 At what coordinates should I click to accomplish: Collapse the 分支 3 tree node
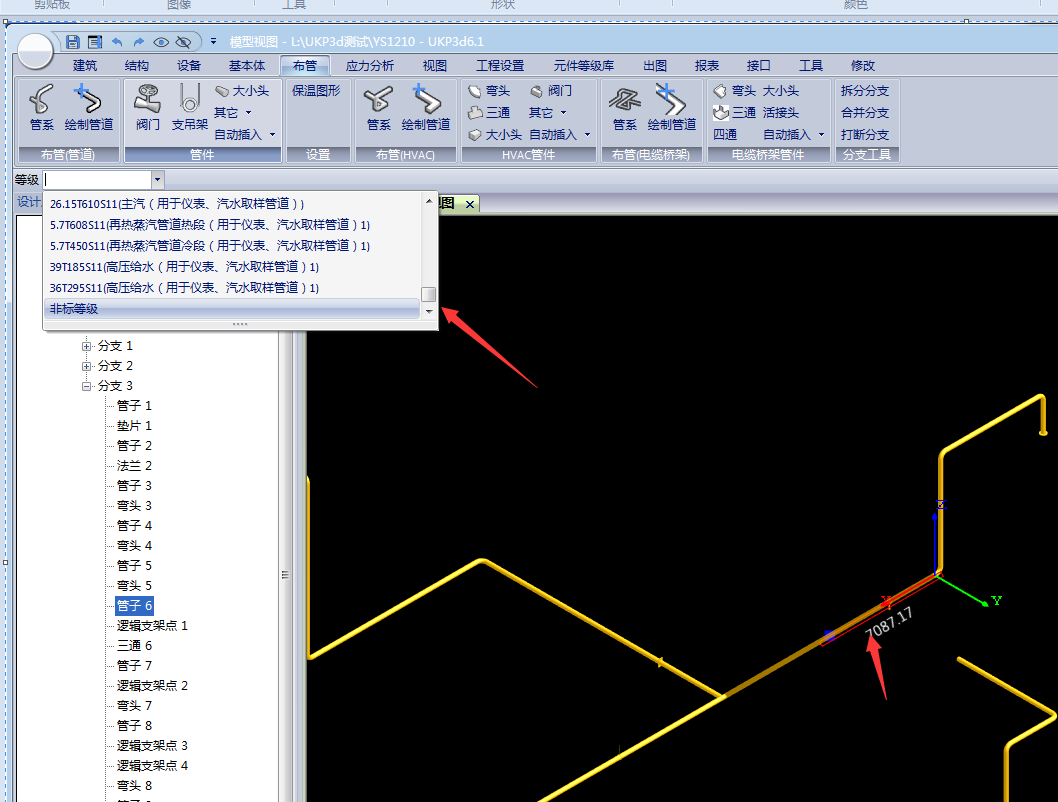(87, 386)
